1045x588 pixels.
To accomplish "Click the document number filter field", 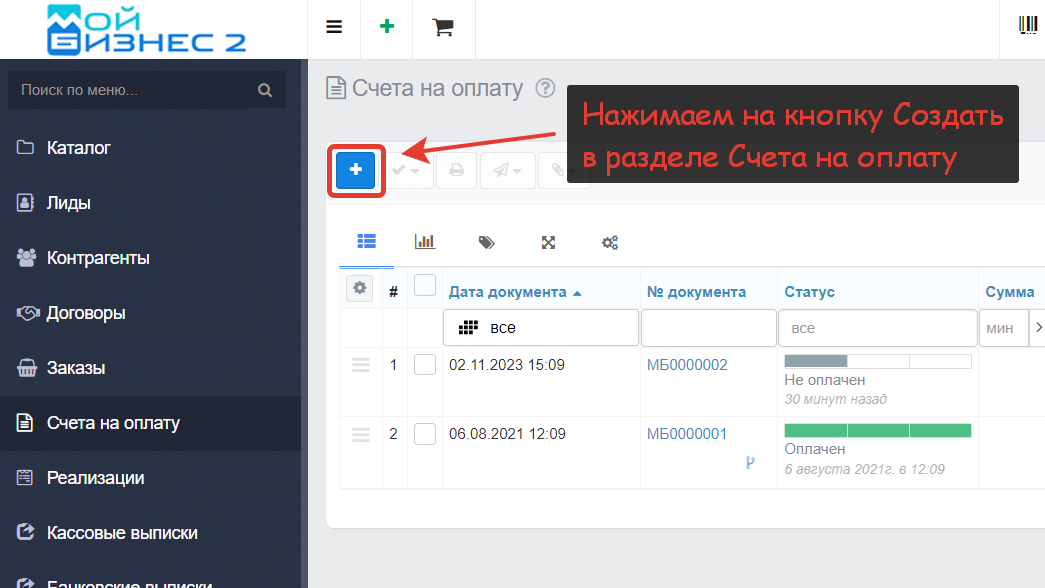I will coord(708,328).
